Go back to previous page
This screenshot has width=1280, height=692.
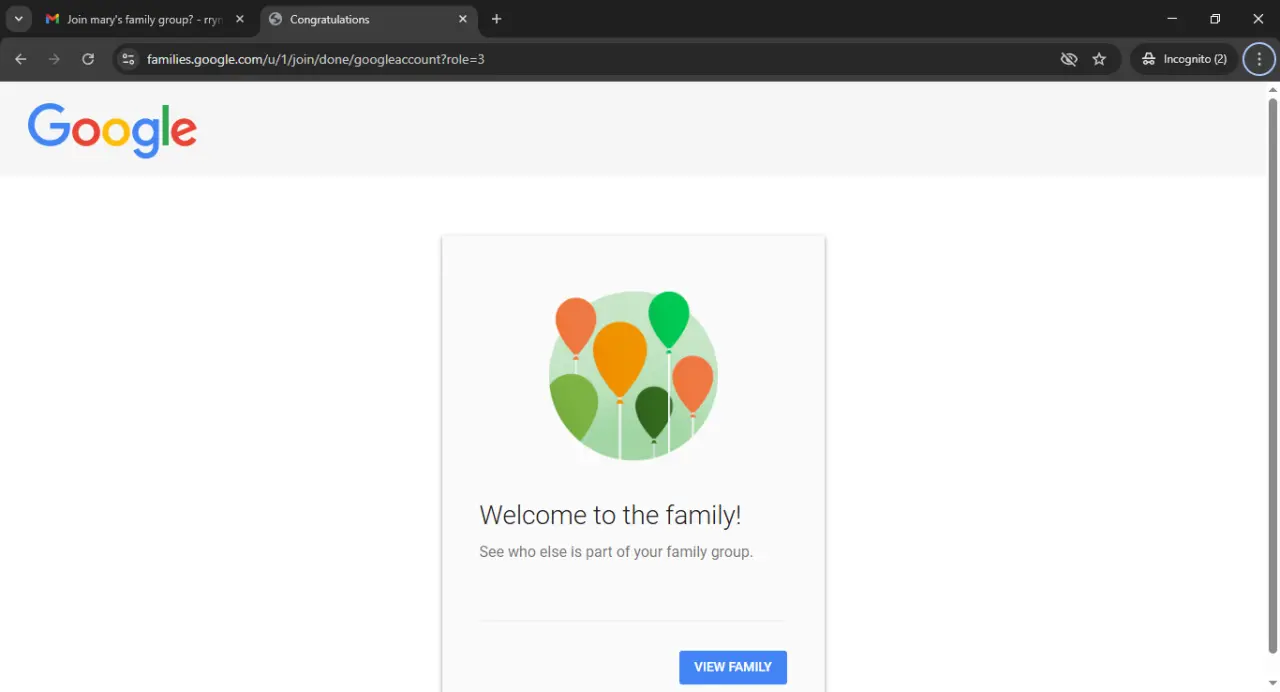click(21, 59)
